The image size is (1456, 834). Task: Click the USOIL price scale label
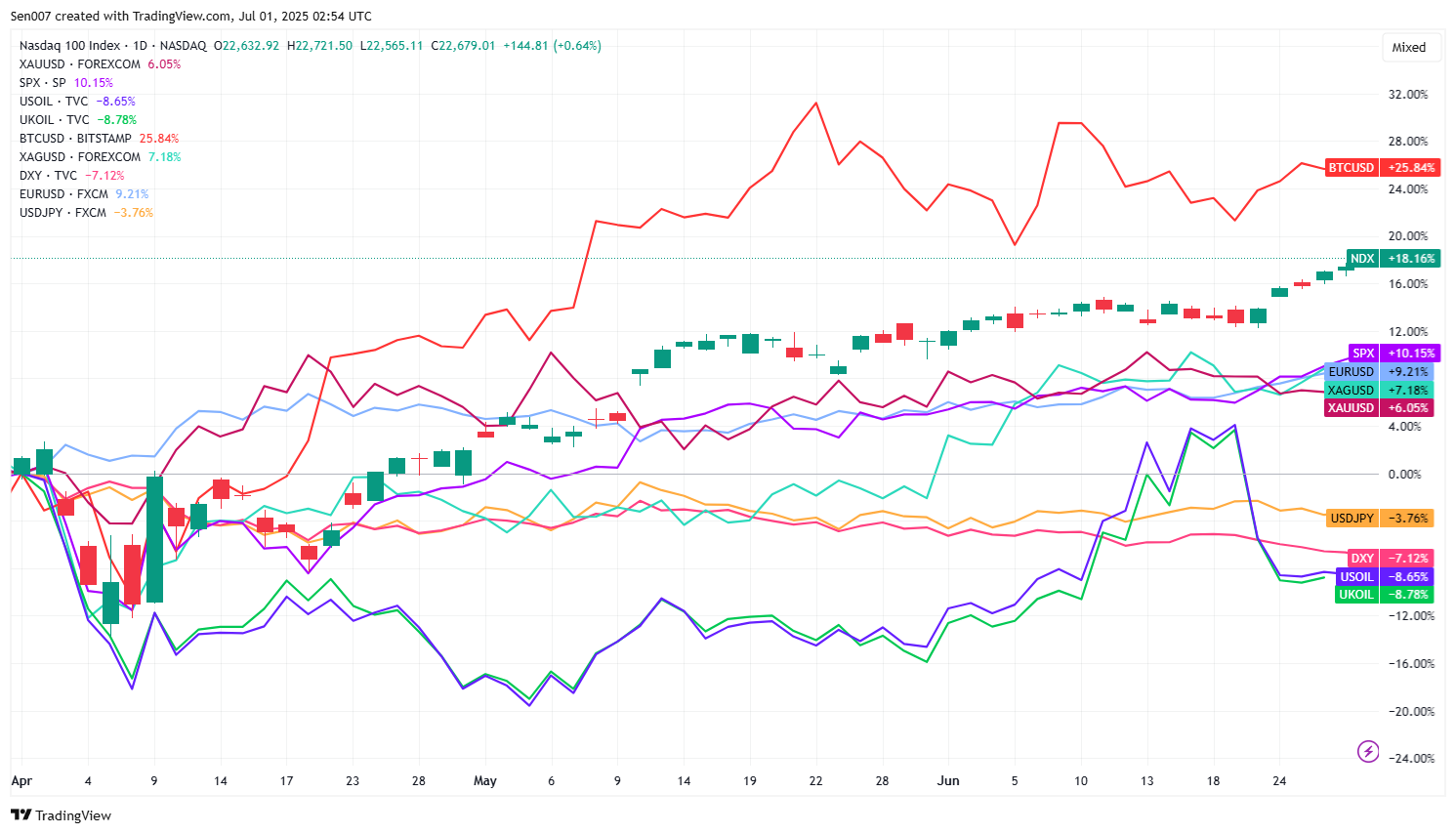[1356, 577]
